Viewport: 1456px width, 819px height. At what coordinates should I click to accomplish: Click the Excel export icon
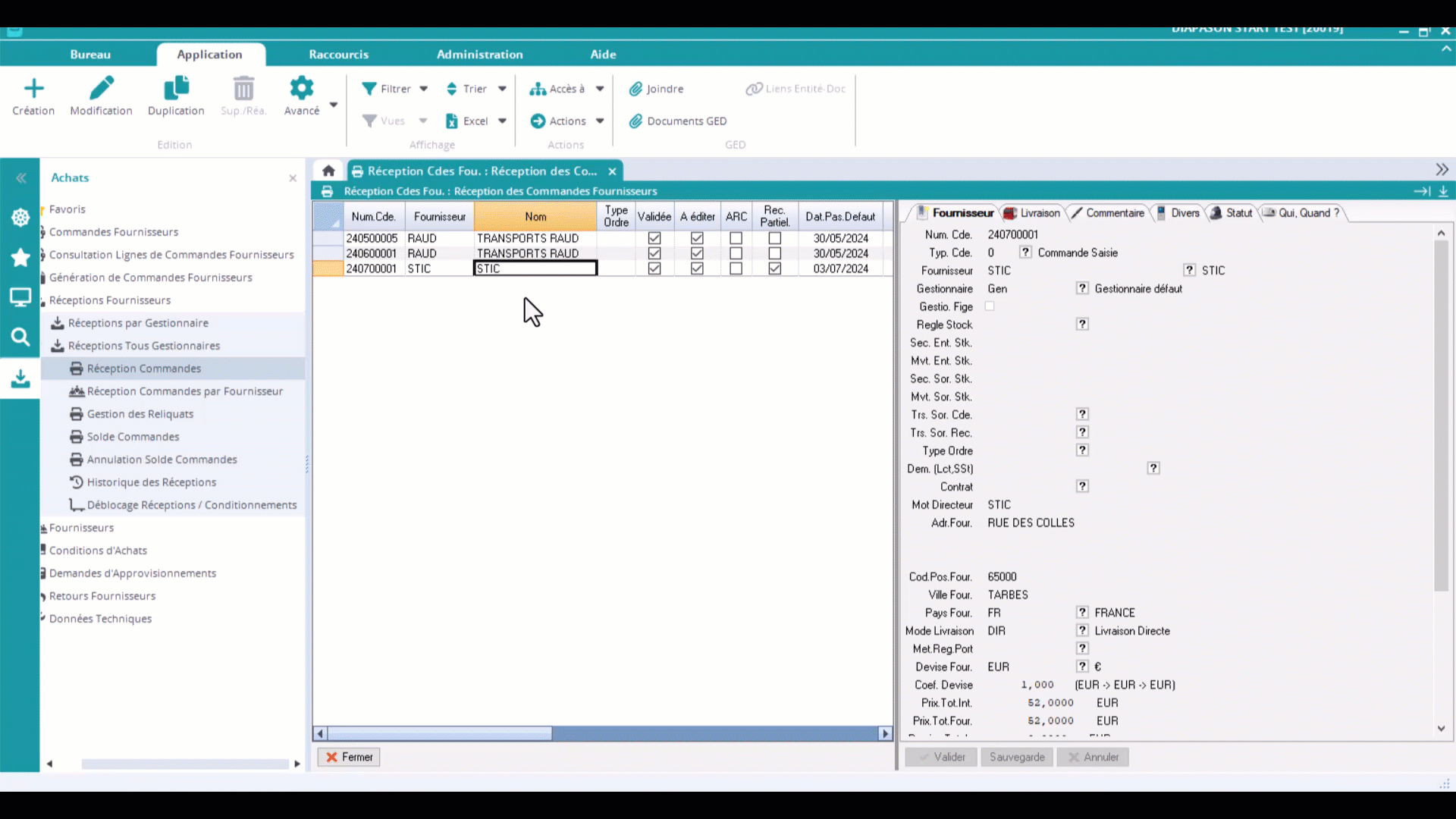click(x=452, y=121)
